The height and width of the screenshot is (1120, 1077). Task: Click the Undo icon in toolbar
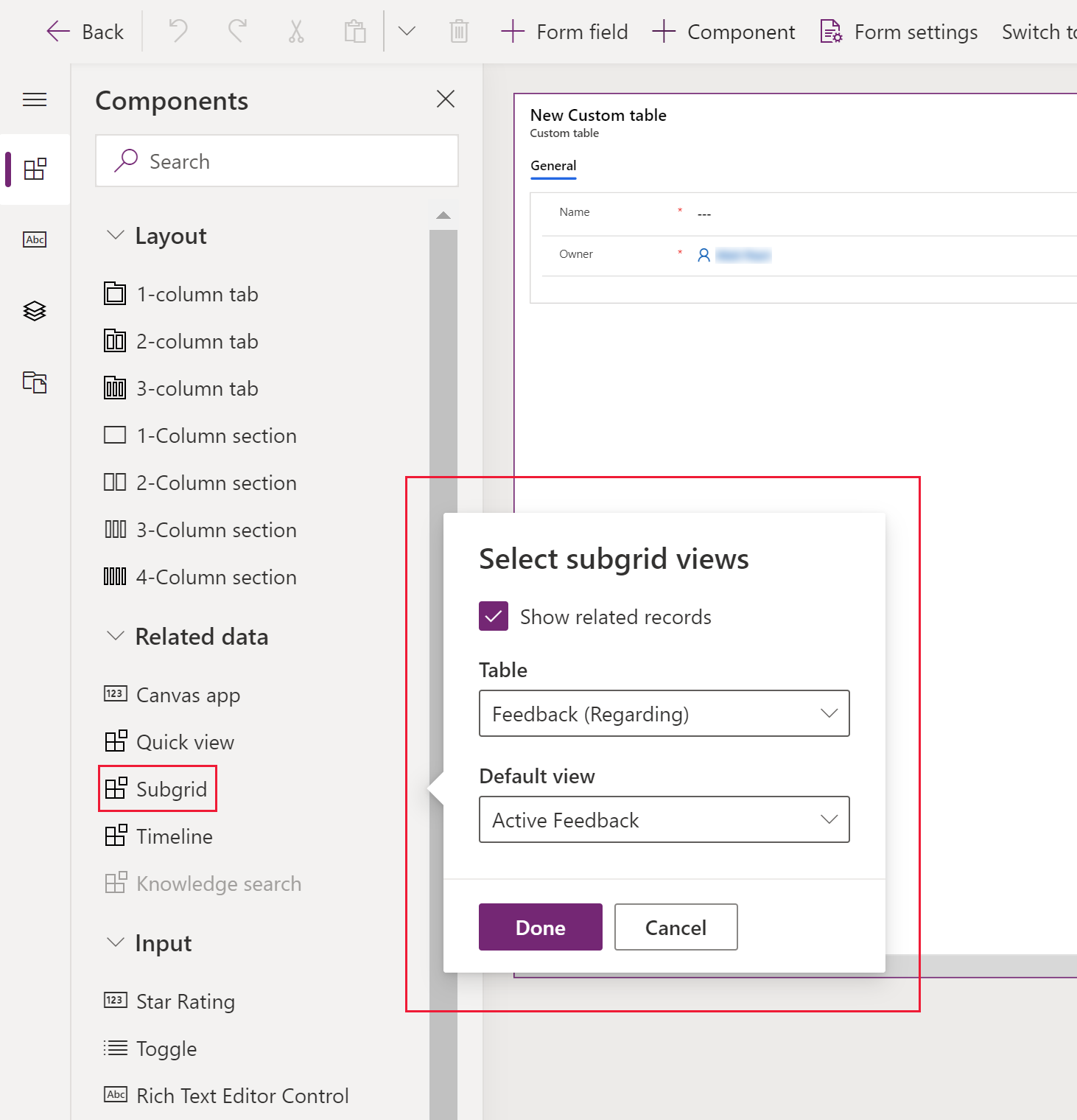click(177, 31)
